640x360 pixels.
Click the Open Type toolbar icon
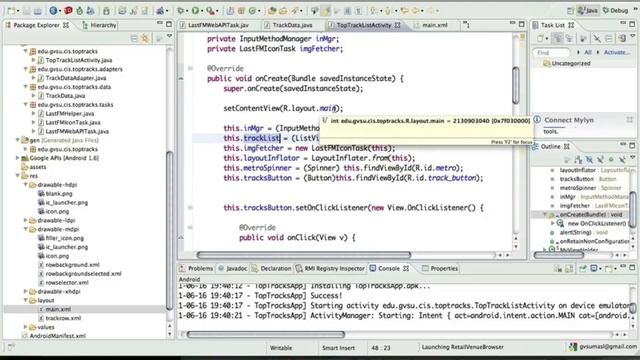(x=272, y=11)
